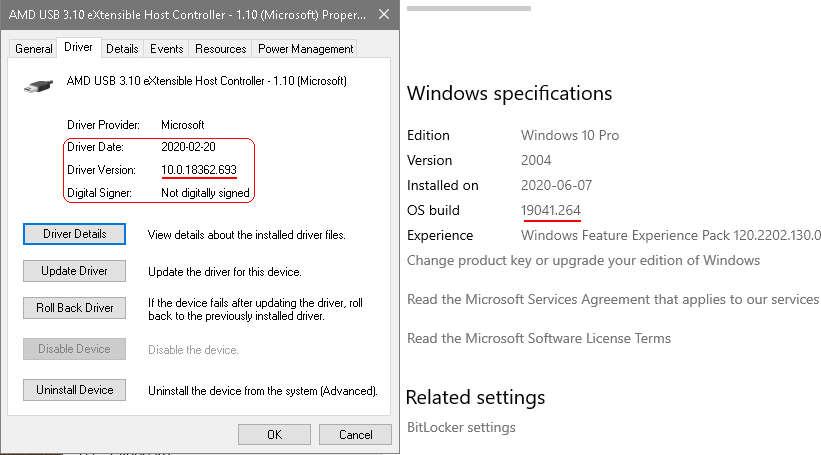Image resolution: width=821 pixels, height=455 pixels.
Task: Open Change product key or upgrade link
Action: pos(583,260)
